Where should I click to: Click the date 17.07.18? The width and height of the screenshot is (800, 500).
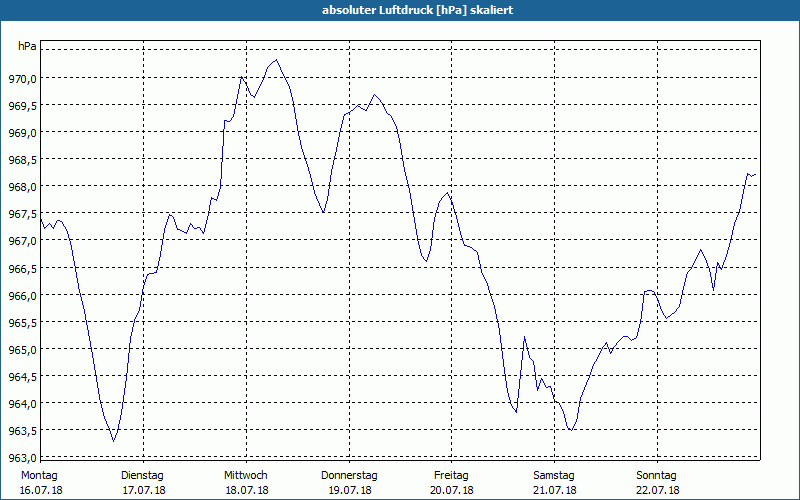pos(144,490)
